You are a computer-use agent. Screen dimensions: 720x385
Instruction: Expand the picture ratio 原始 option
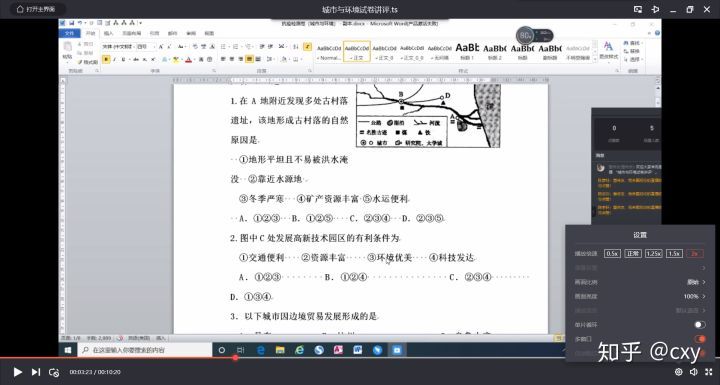696,282
